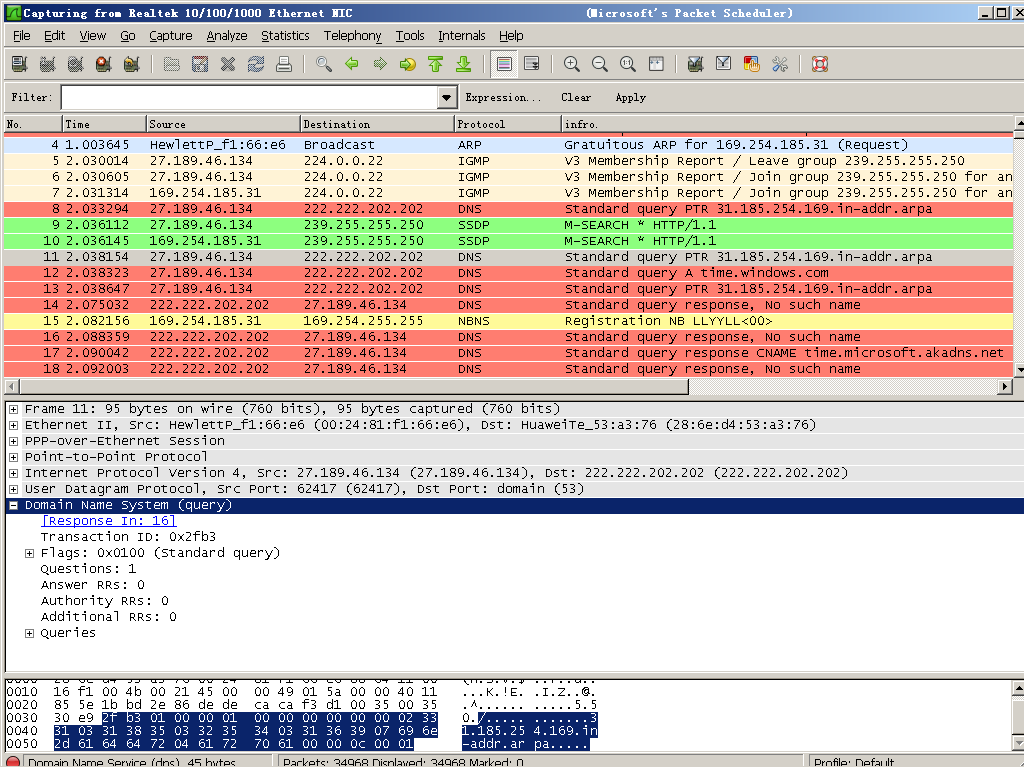This screenshot has height=768, width=1024.
Task: Expand the User Datagram Protocol node
Action: 13,489
